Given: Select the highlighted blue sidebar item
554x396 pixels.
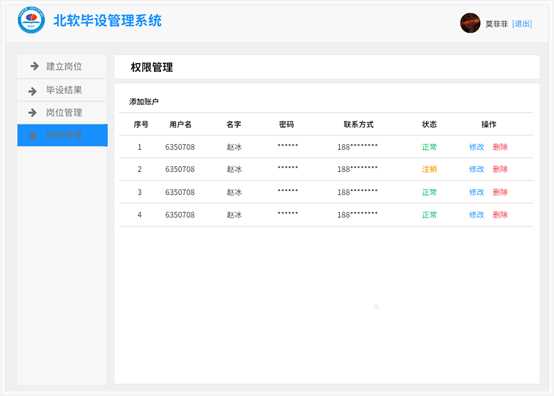Looking at the screenshot, I should pos(62,135).
